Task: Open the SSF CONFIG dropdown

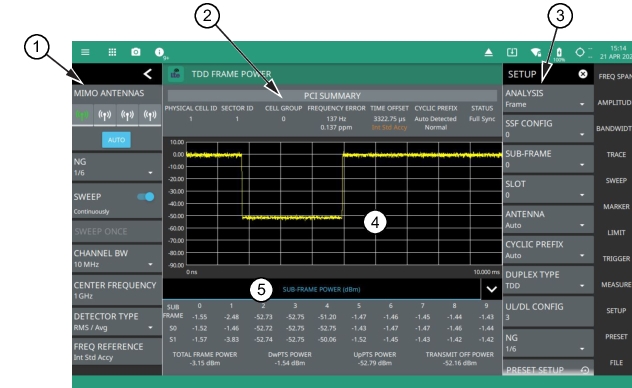Action: (548, 129)
